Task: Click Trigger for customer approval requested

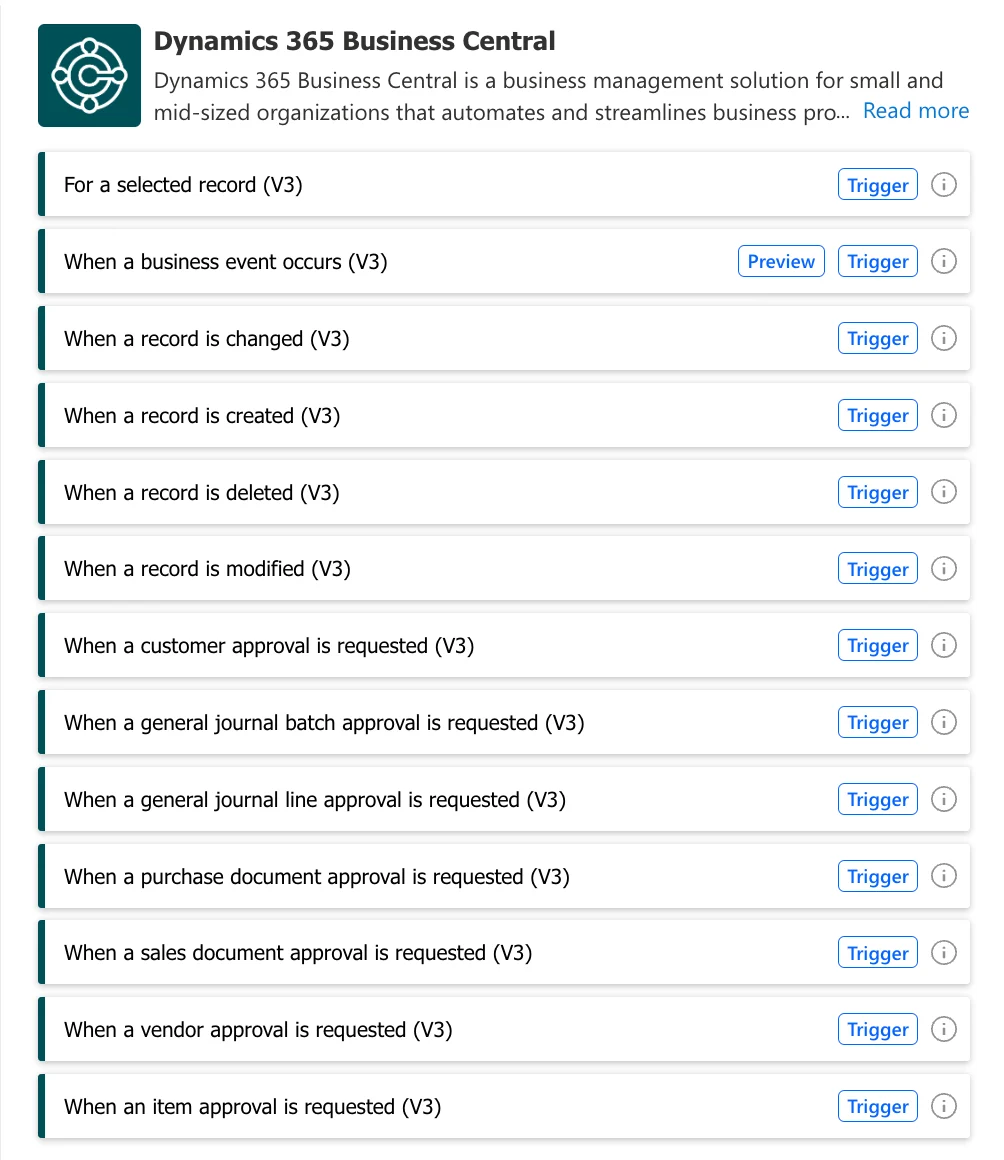Action: tap(877, 645)
